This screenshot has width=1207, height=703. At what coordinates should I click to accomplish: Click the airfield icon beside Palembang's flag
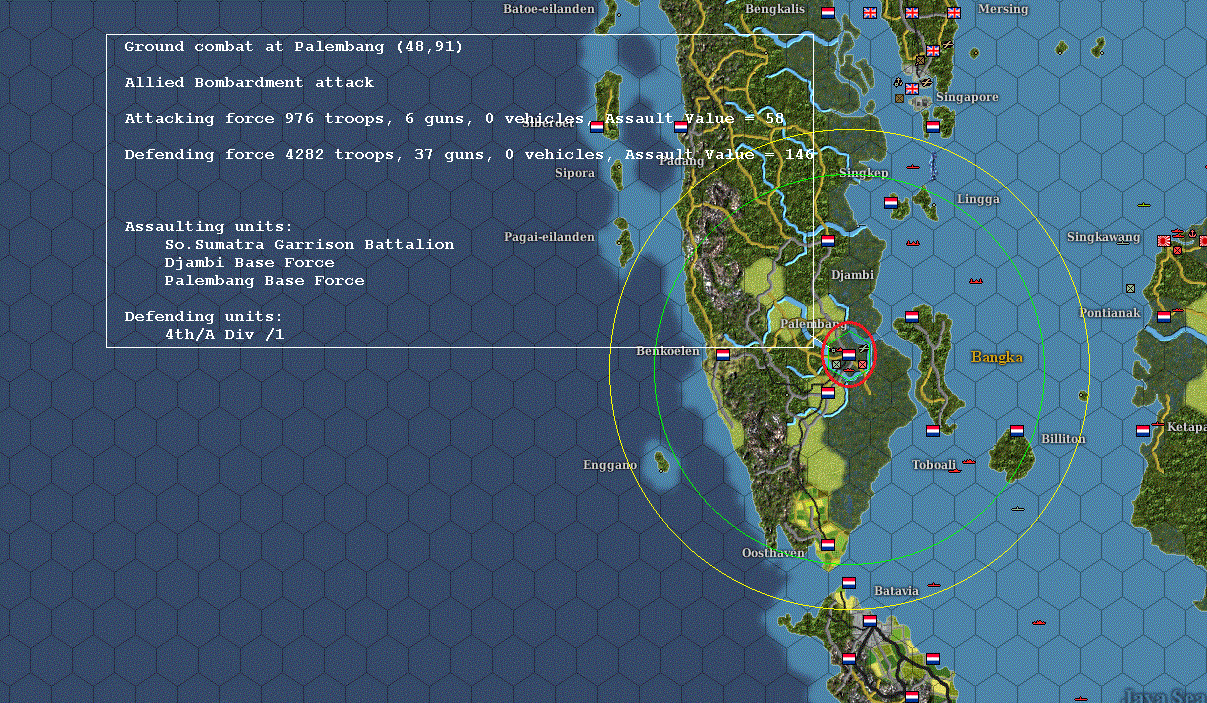(862, 346)
